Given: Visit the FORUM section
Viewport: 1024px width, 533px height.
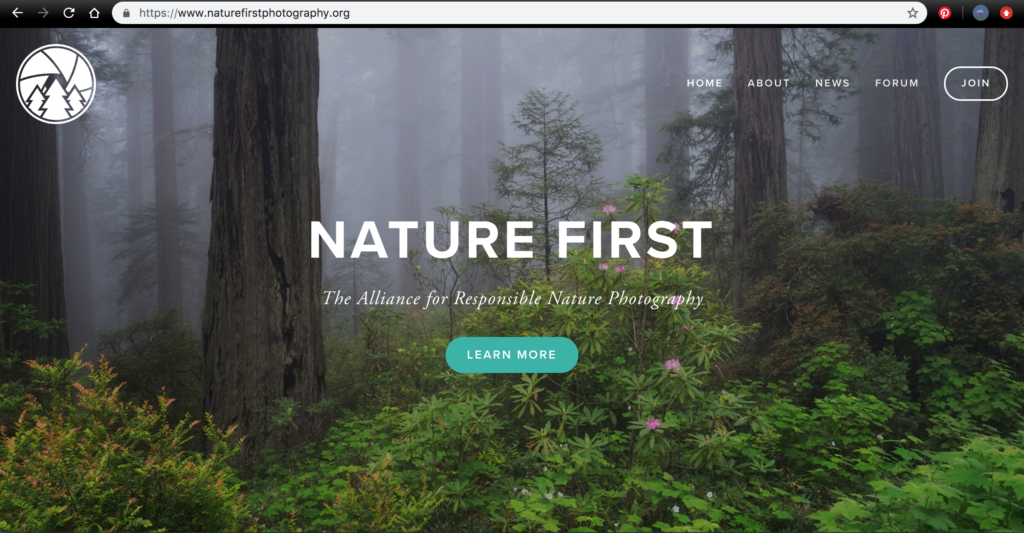Looking at the screenshot, I should point(897,83).
